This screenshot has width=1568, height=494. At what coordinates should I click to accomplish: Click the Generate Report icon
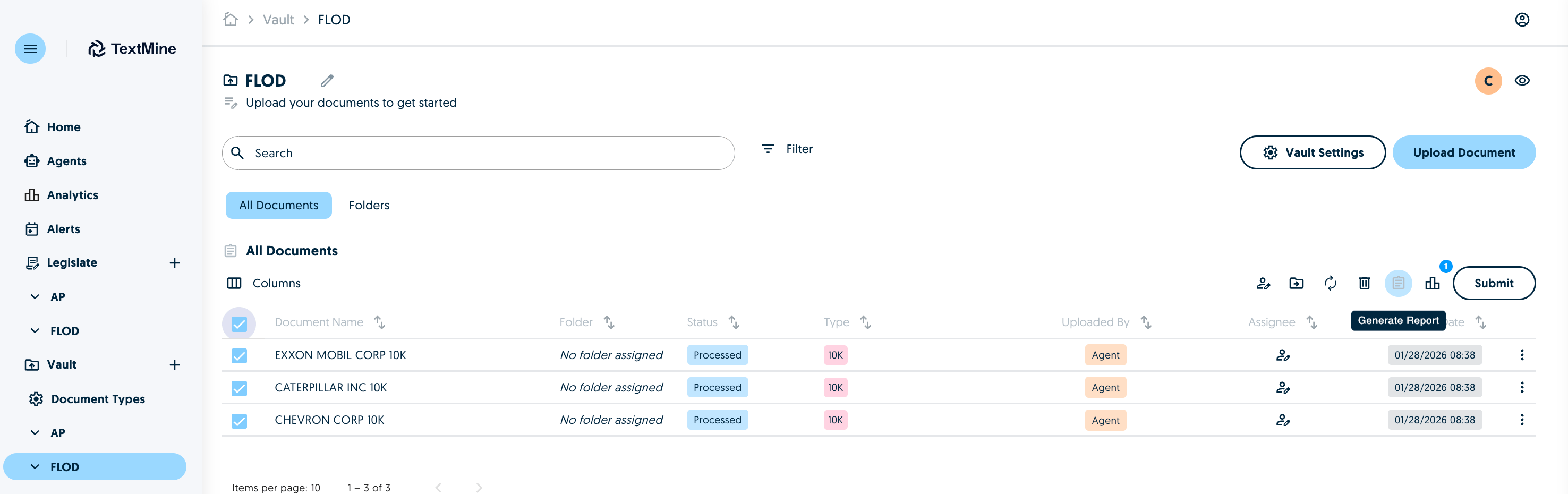1398,284
